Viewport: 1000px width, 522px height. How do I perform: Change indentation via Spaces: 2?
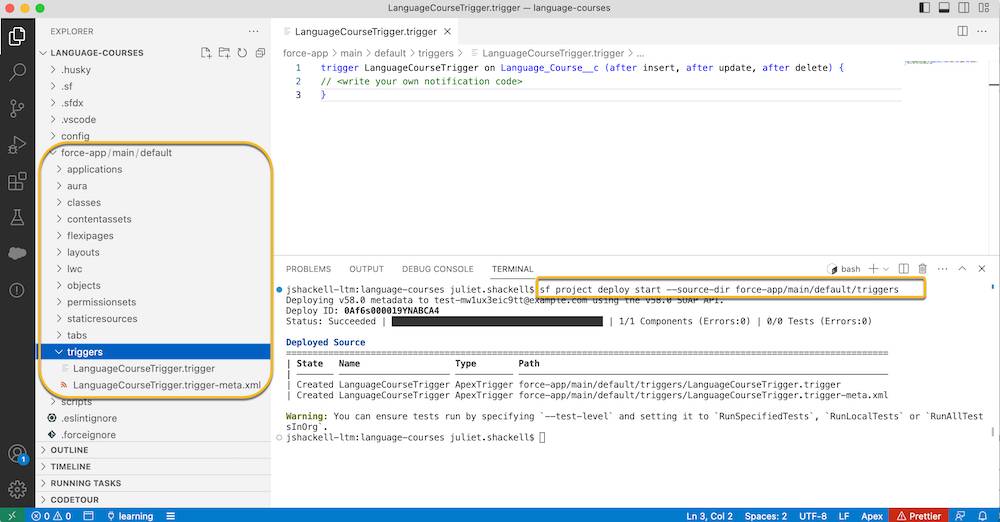pyautogui.click(x=765, y=516)
